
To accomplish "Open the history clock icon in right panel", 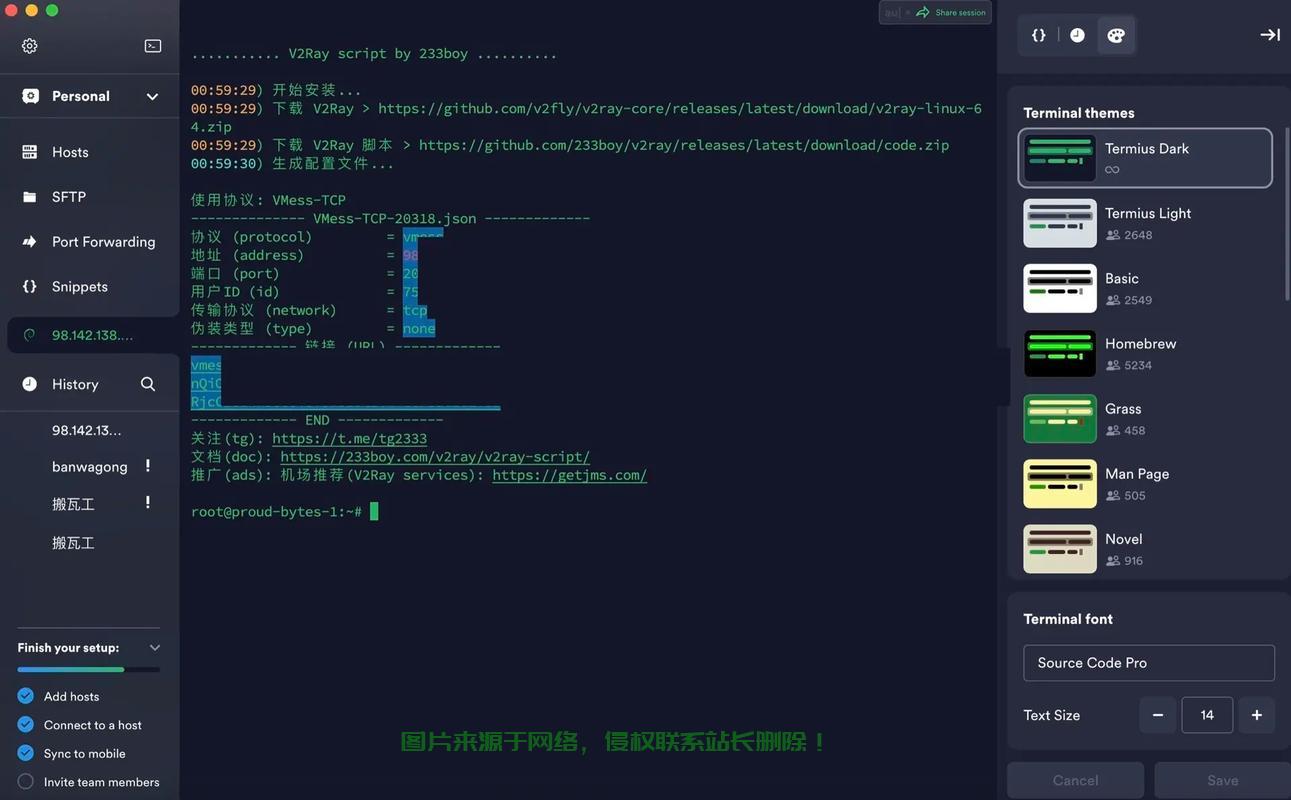I will click(1077, 35).
